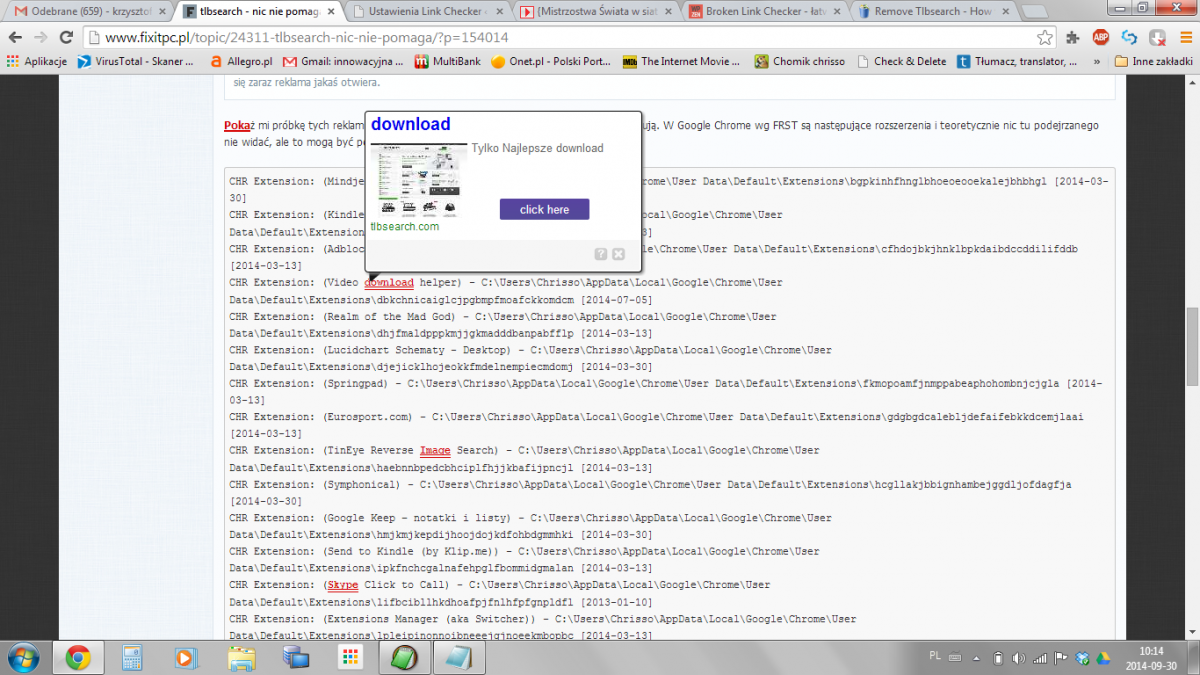Go forward to the next page
The image size is (1200, 675).
pos(41,37)
